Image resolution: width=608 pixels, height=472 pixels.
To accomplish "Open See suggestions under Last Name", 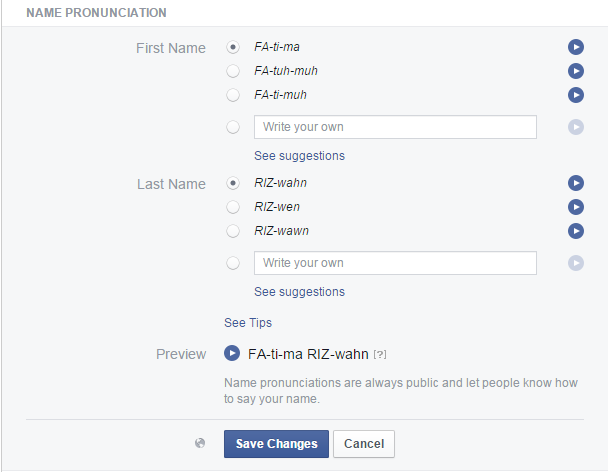I will (x=299, y=292).
